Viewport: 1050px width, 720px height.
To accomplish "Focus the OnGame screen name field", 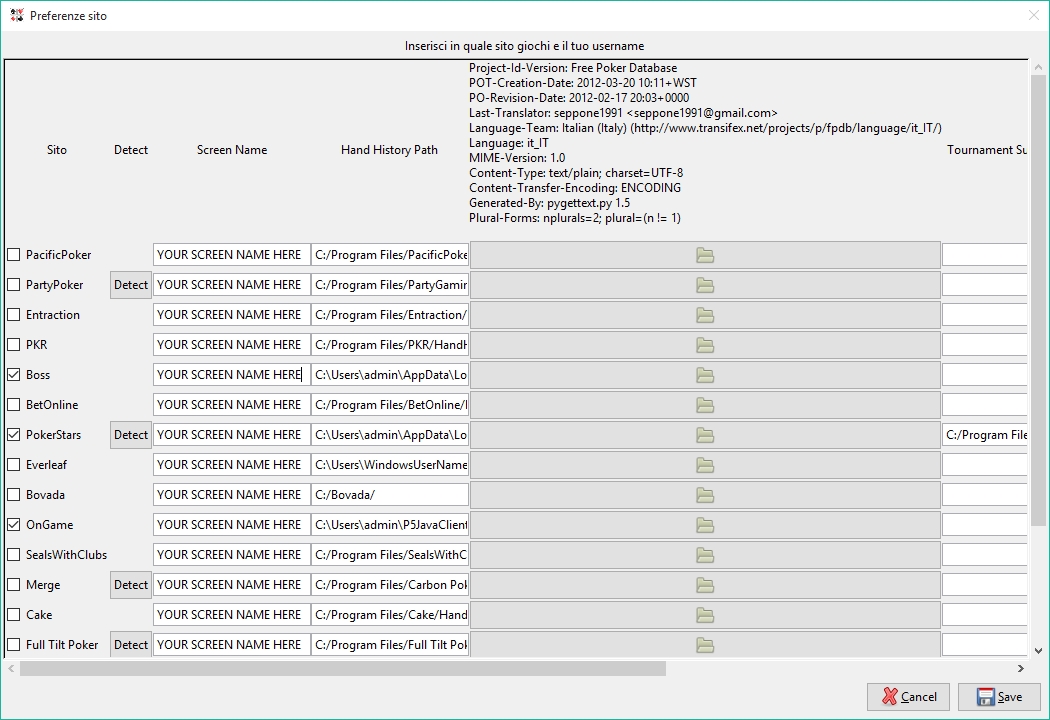I will click(x=232, y=524).
